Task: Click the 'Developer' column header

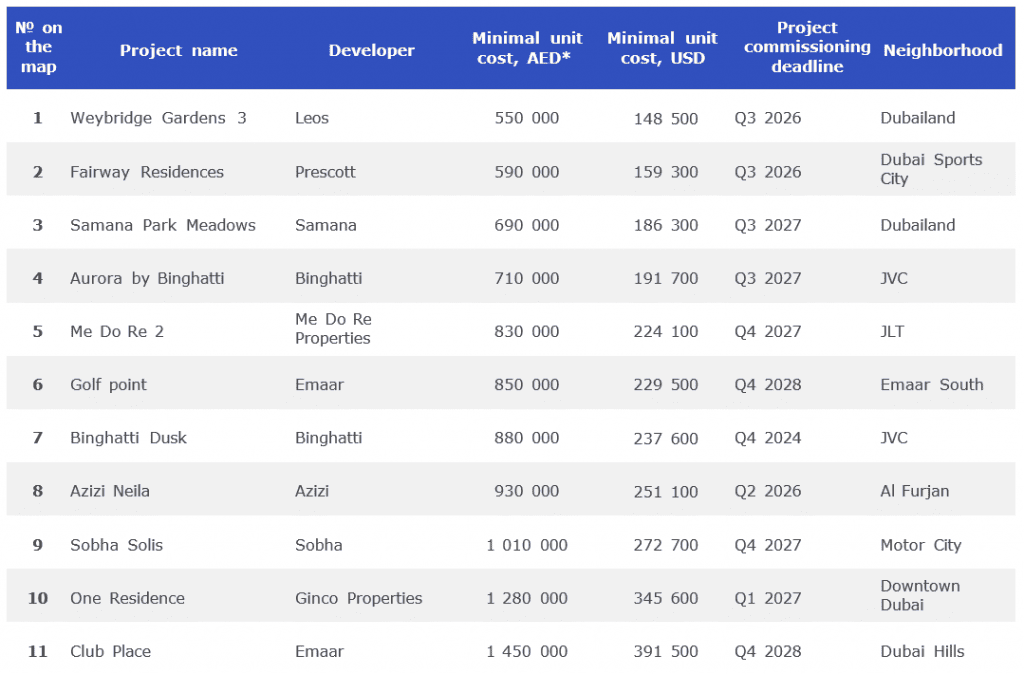Action: tap(372, 50)
